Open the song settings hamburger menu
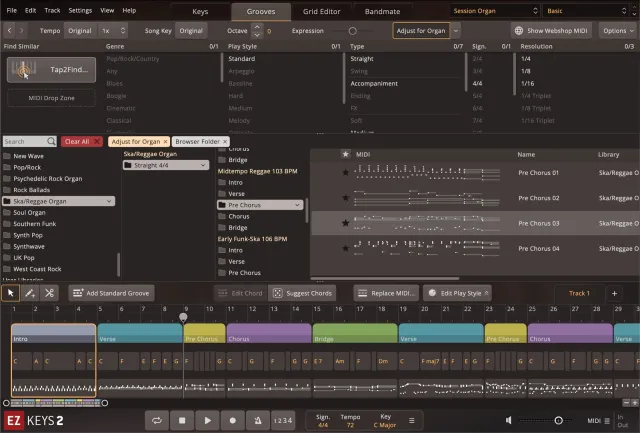This screenshot has height=433, width=640. click(x=411, y=420)
